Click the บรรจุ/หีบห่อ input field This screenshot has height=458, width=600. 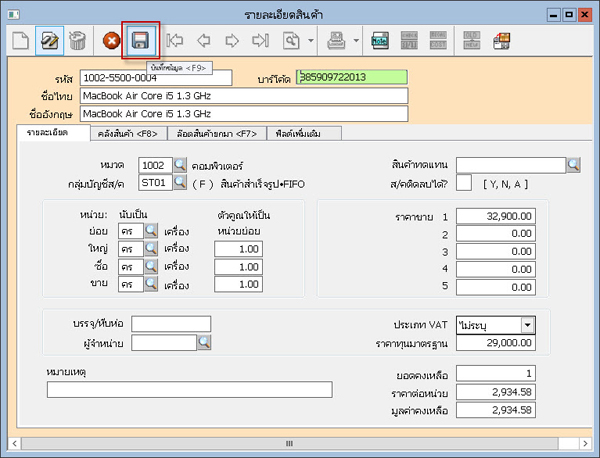(x=171, y=324)
